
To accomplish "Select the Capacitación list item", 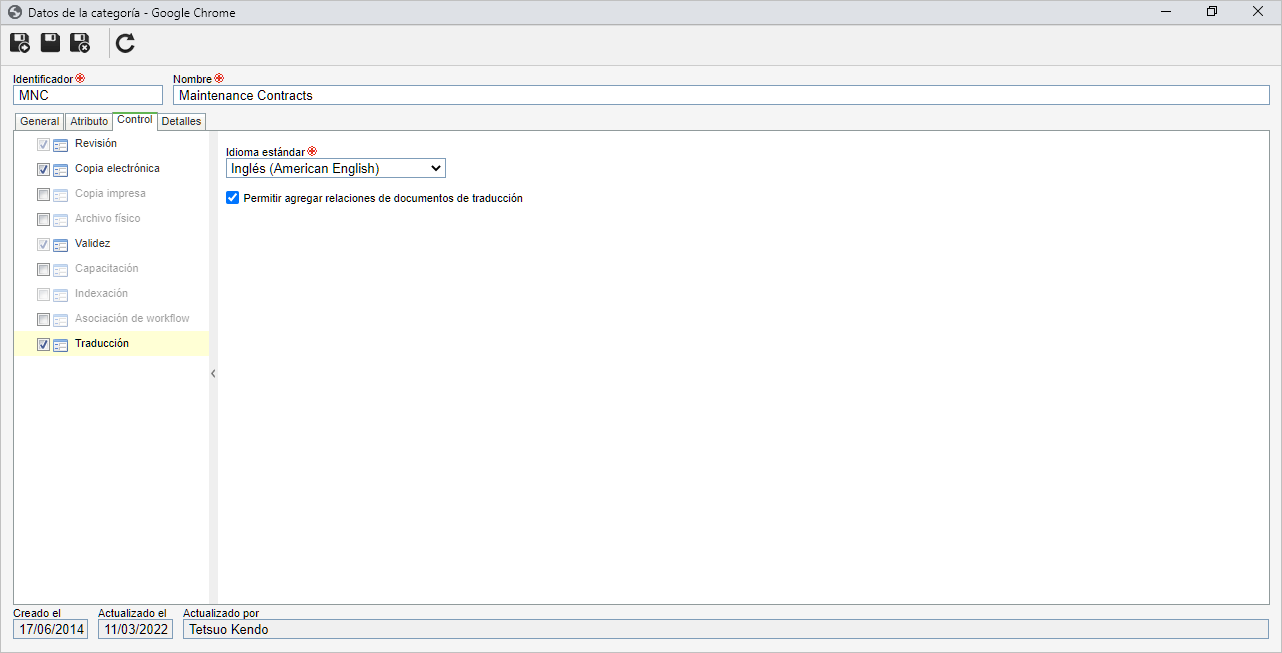I will (x=111, y=269).
